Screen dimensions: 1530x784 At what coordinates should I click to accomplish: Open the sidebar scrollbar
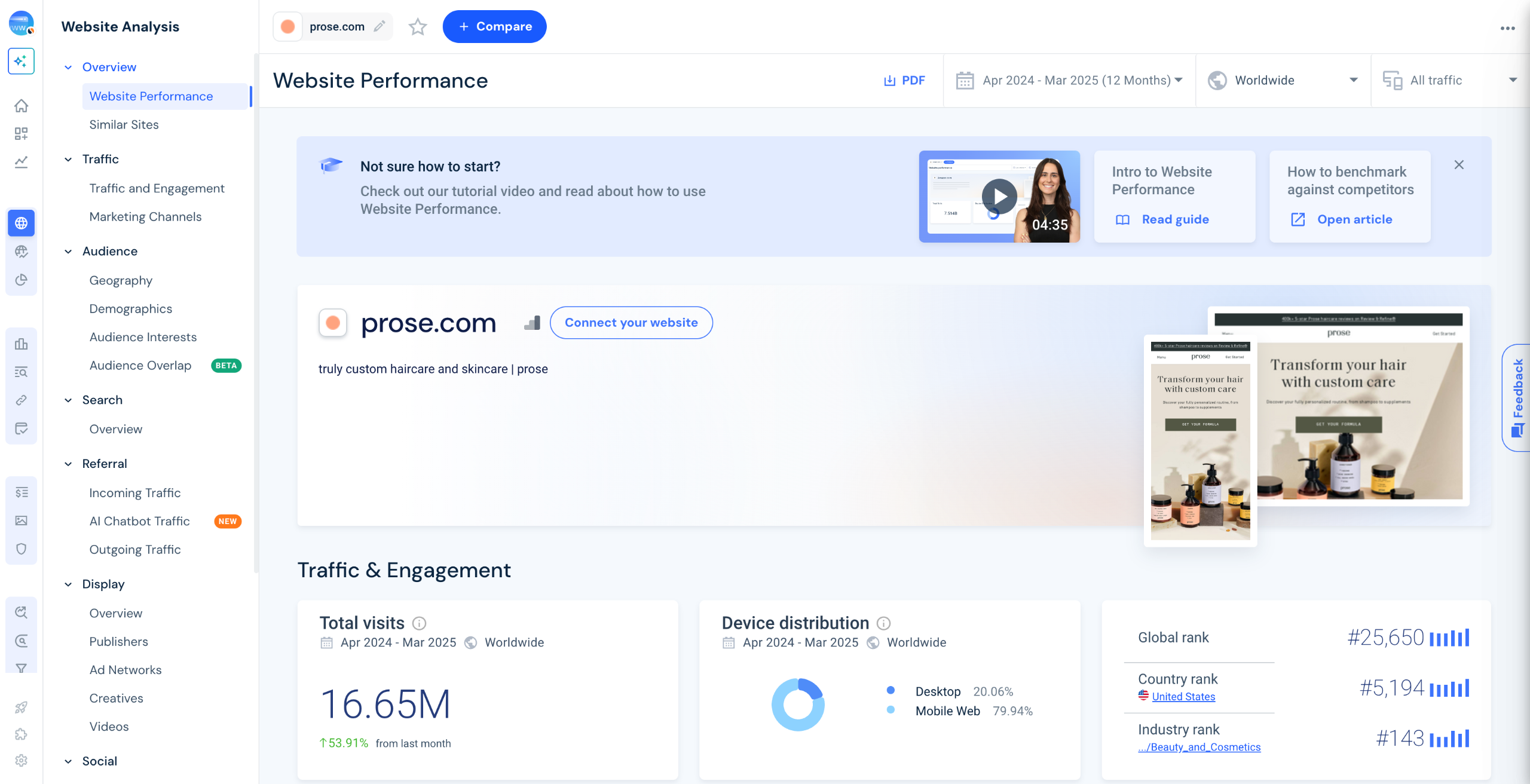pyautogui.click(x=256, y=314)
